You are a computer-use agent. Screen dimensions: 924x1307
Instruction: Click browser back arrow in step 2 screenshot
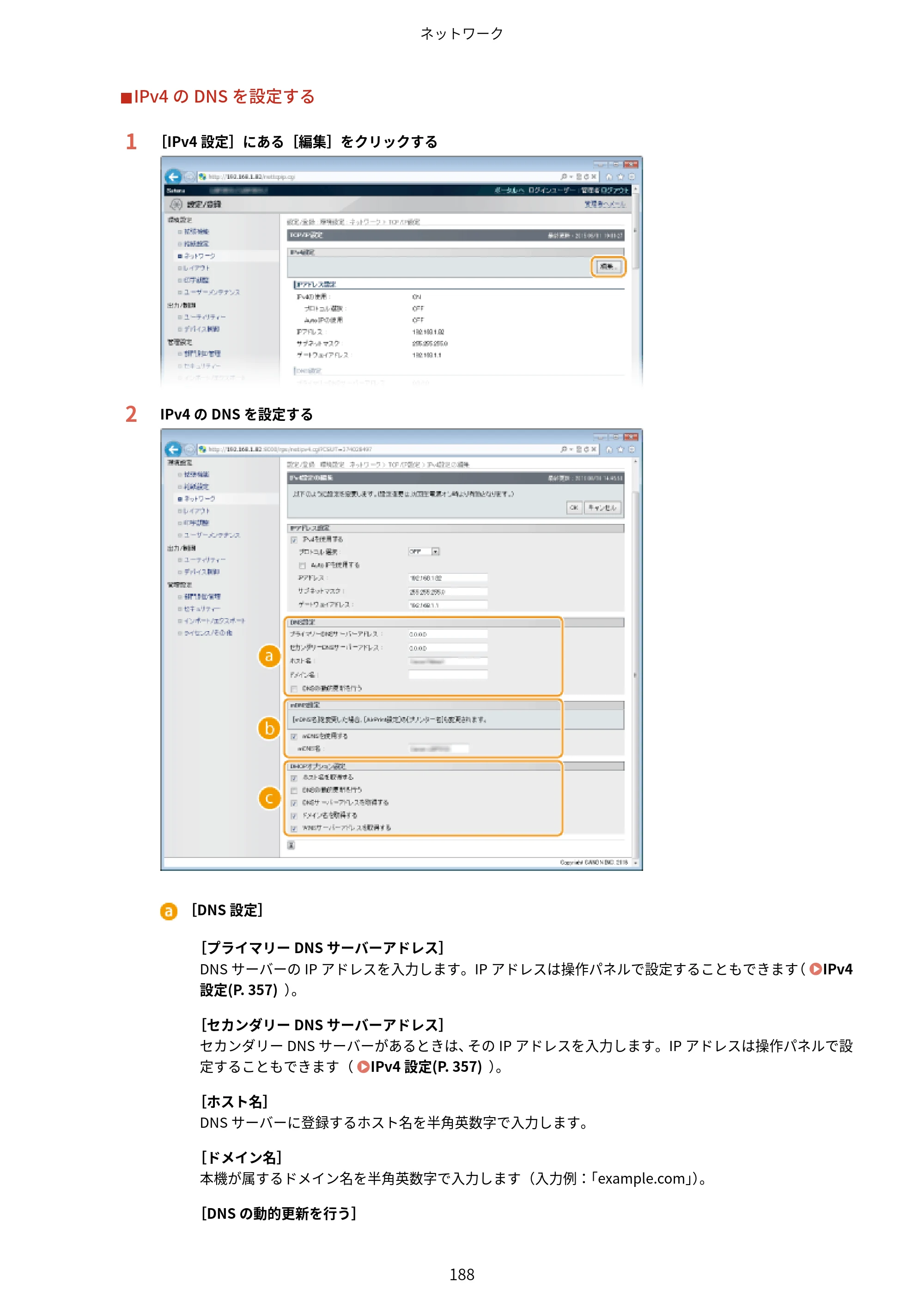[x=173, y=449]
